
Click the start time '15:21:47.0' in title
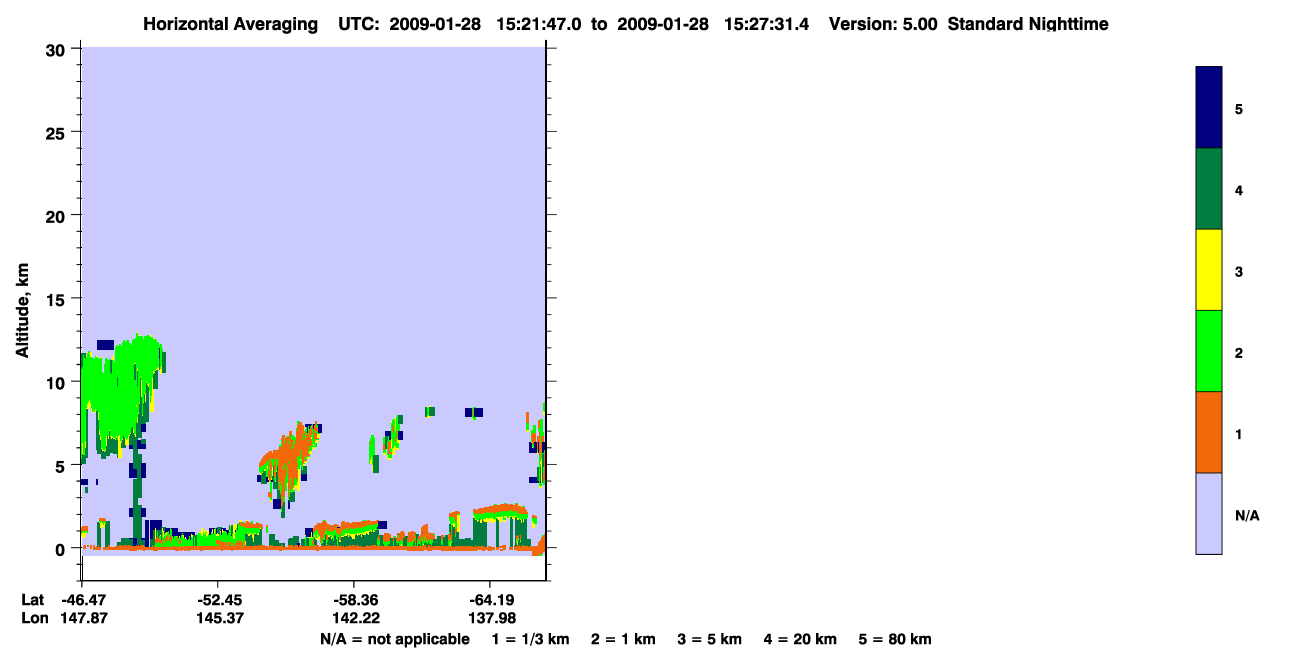541,24
